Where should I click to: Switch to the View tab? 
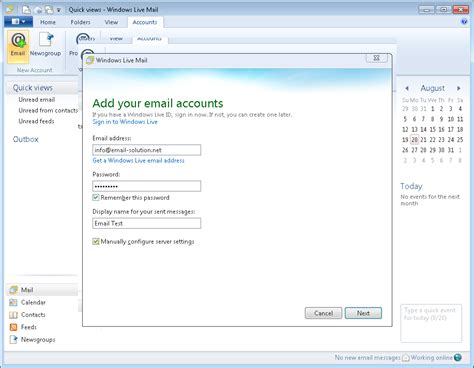(x=111, y=22)
